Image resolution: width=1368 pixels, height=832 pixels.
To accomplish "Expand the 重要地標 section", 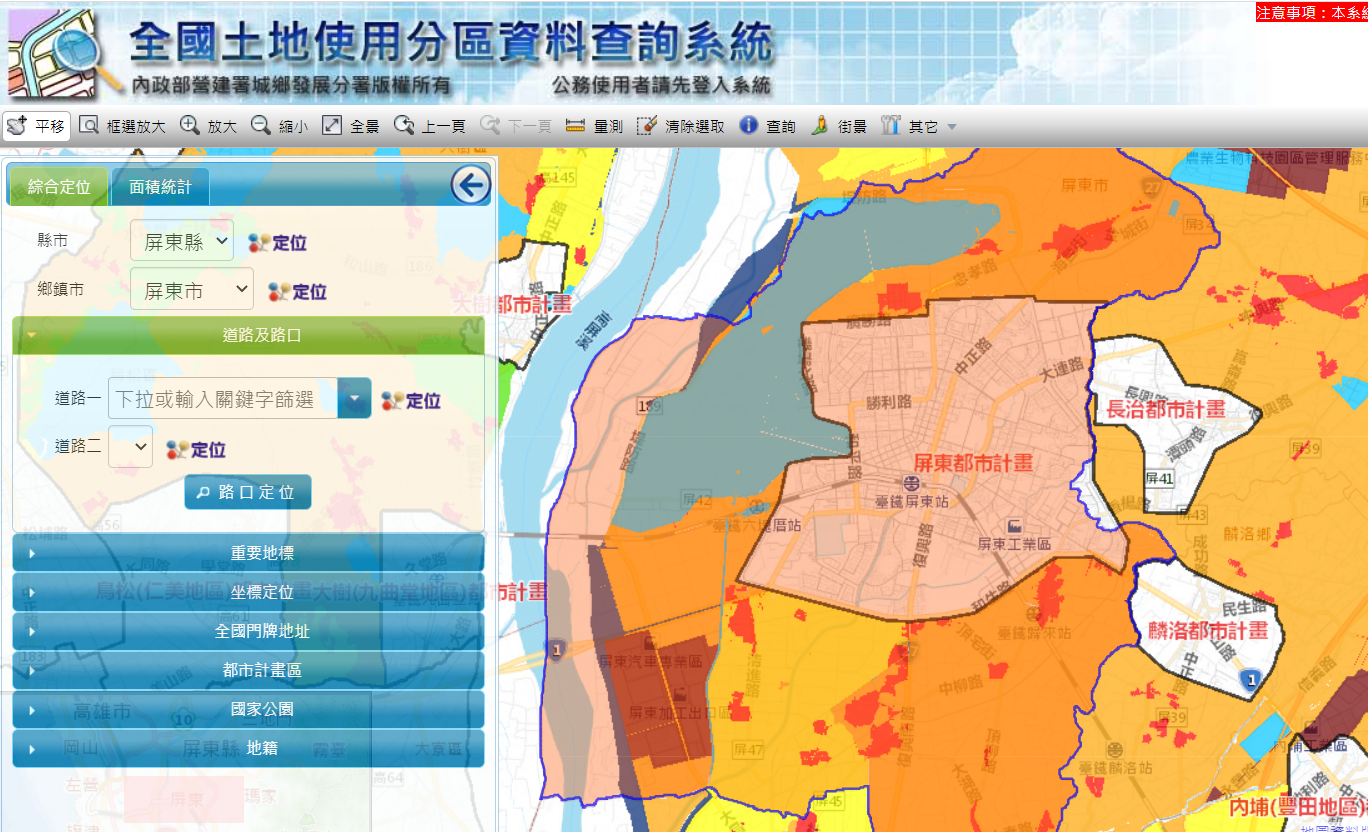I will pyautogui.click(x=248, y=553).
